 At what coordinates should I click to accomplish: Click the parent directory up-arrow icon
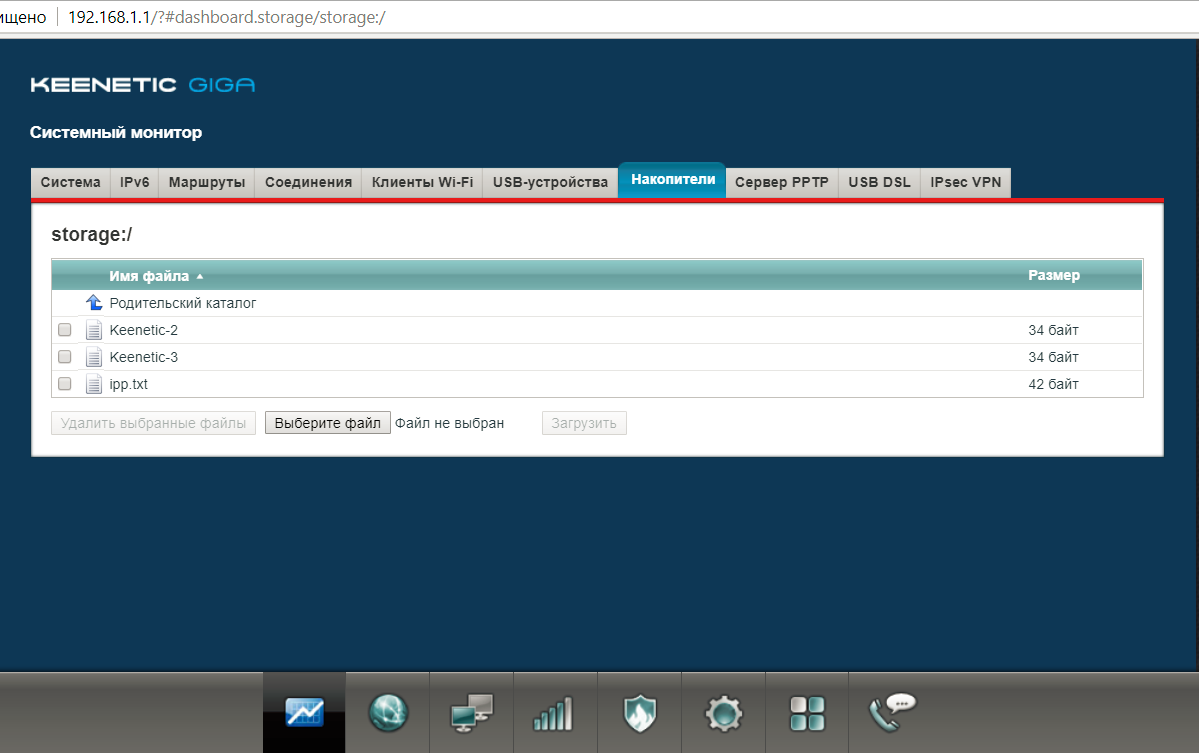click(94, 303)
